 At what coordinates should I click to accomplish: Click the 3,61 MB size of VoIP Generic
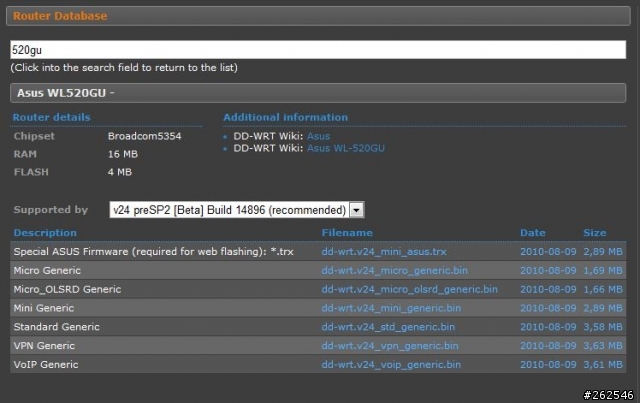[x=603, y=364]
